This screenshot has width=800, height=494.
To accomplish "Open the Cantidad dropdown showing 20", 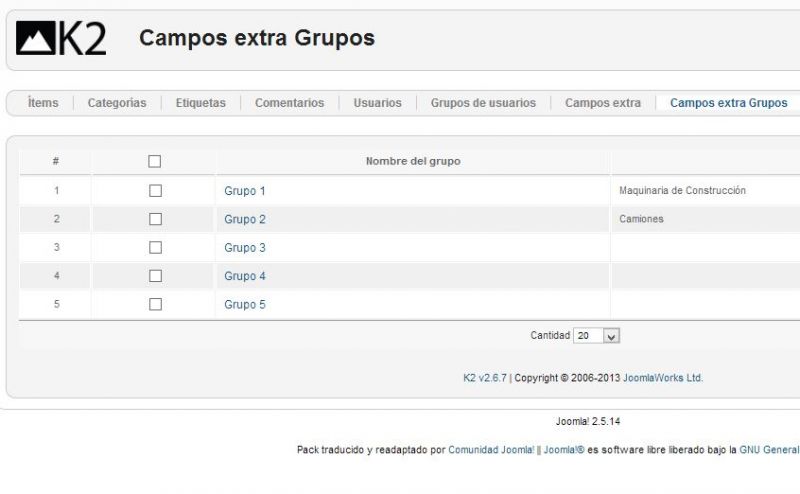I will (596, 336).
